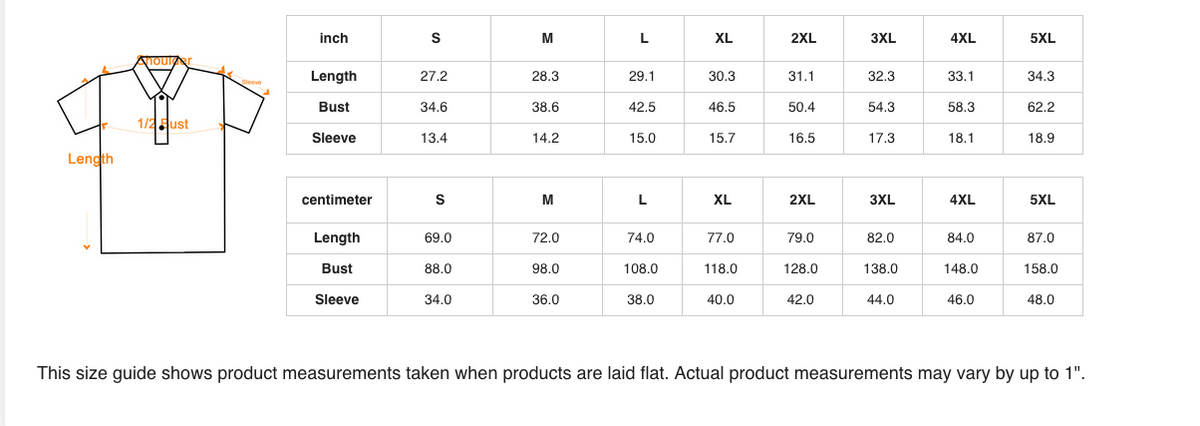
Task: Click the 5XL column header in inch table
Action: 1042,38
